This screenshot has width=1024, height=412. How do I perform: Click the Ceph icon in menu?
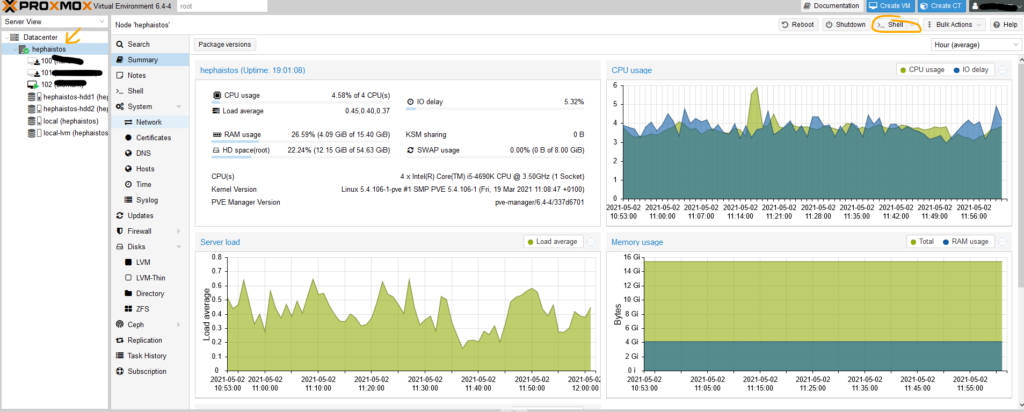tap(120, 325)
